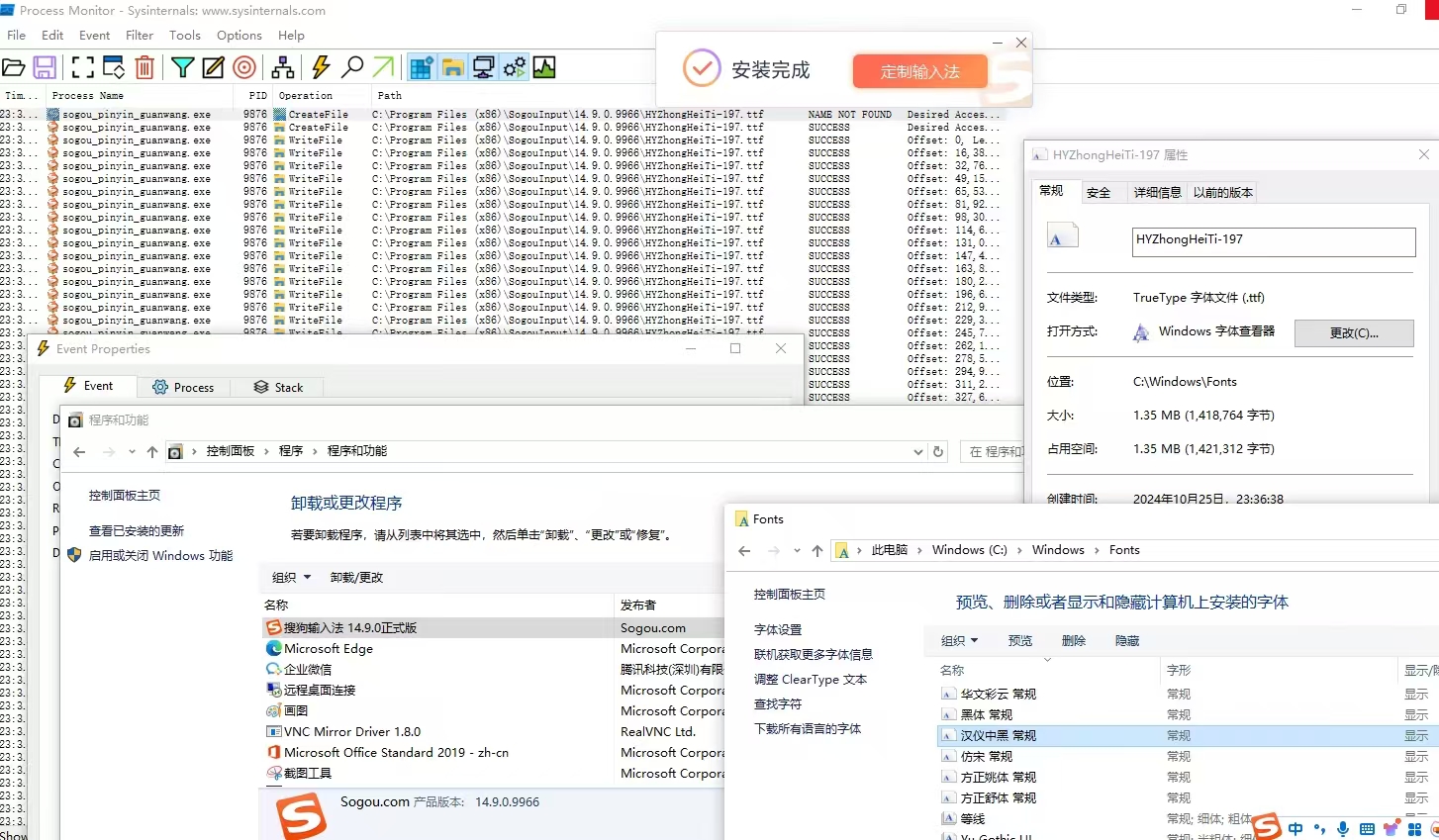Click the 更改(C)... button
1439x840 pixels.
click(1353, 332)
